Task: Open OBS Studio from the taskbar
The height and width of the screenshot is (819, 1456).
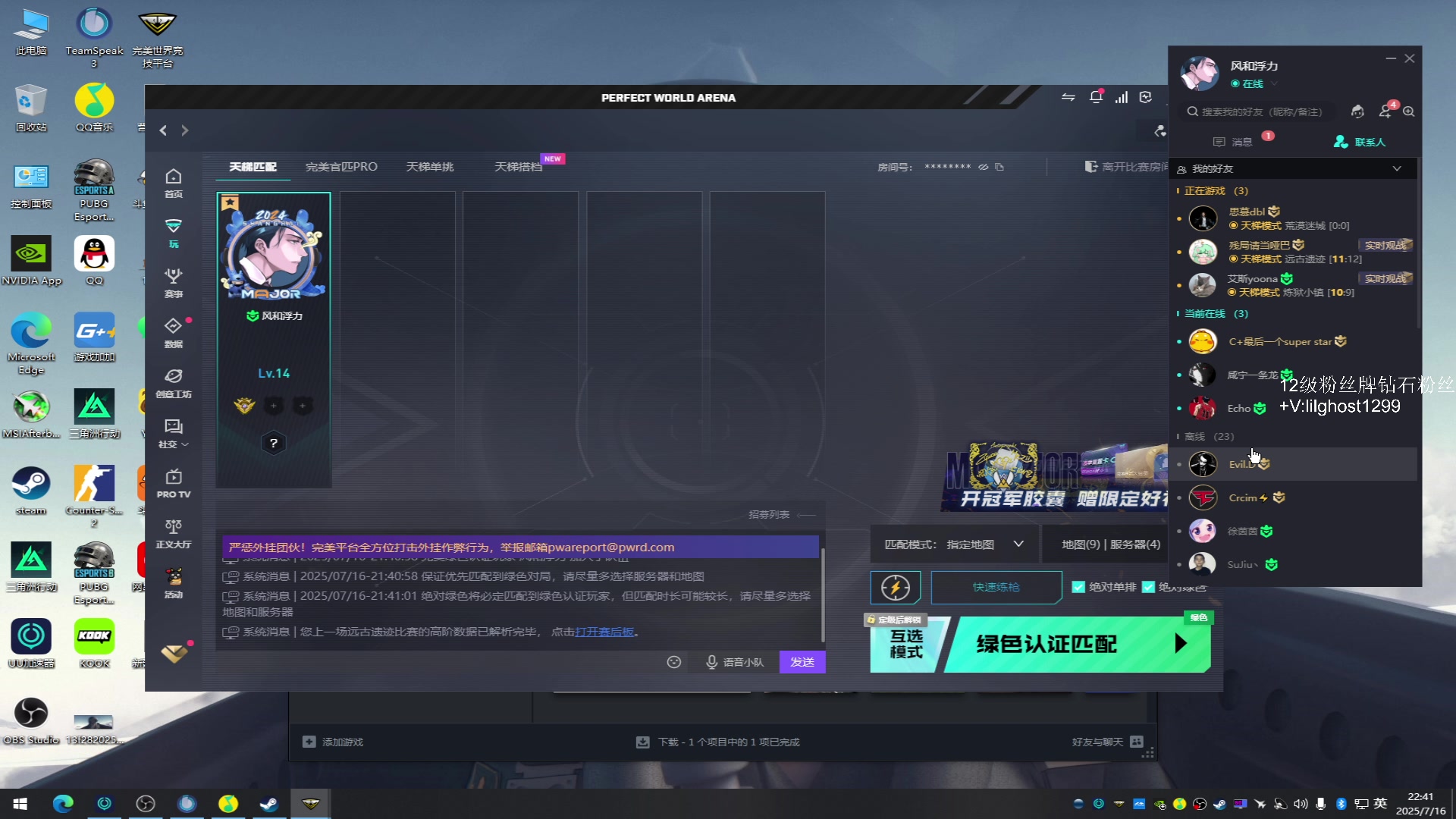Action: (x=146, y=803)
